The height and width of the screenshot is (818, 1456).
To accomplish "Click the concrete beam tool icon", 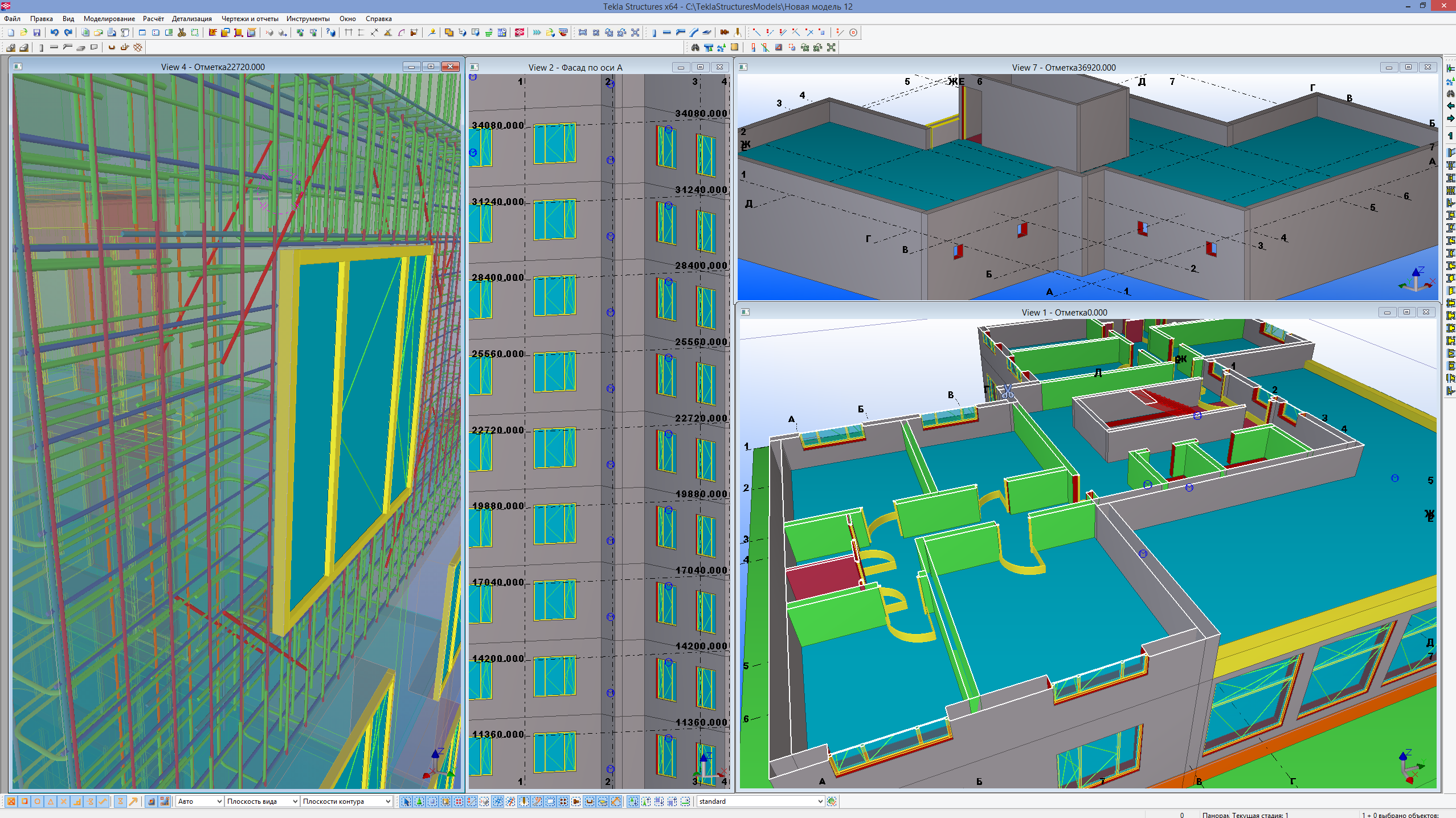I will tap(54, 47).
